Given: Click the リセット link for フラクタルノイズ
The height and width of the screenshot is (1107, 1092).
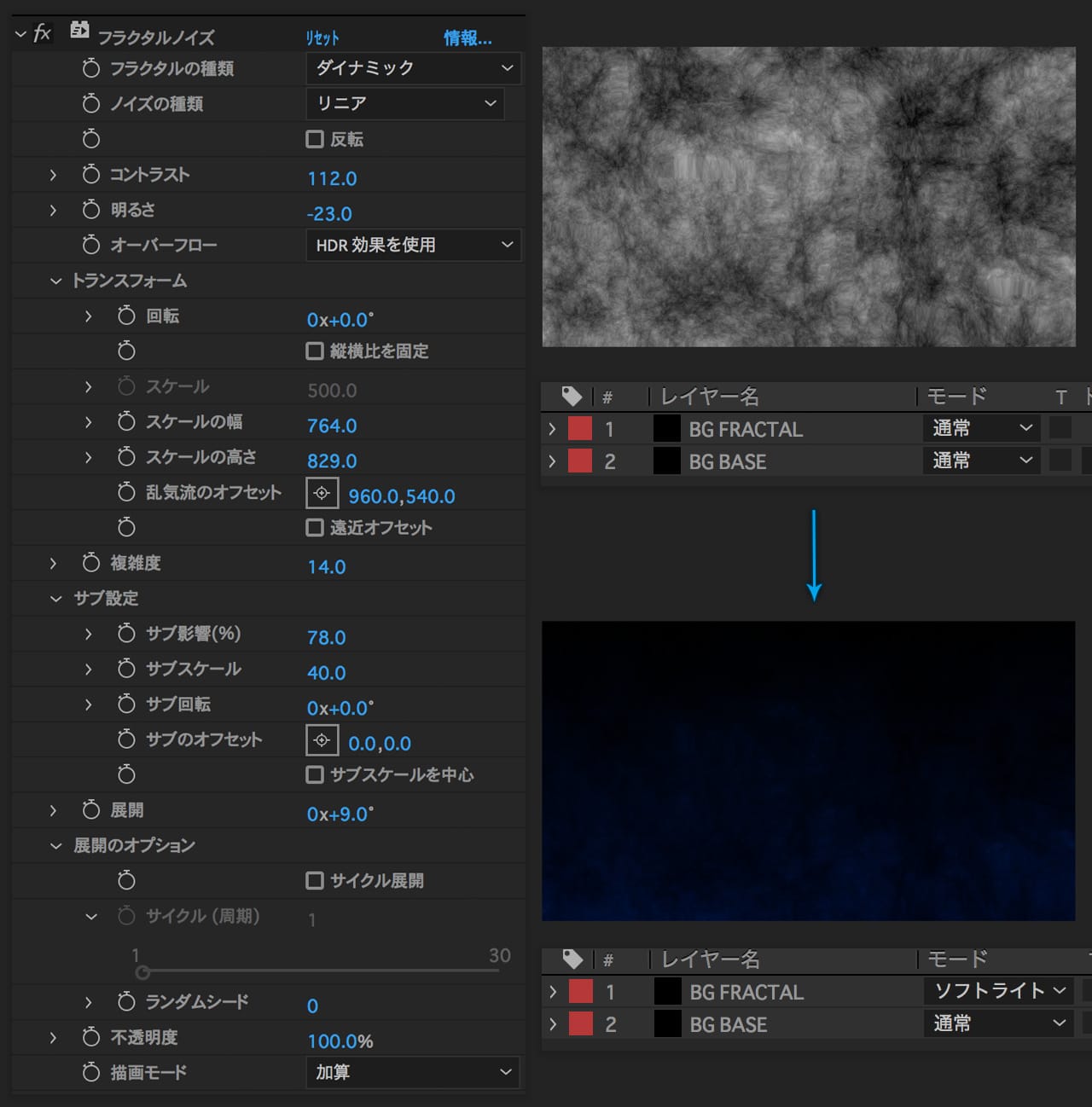Looking at the screenshot, I should tap(322, 38).
